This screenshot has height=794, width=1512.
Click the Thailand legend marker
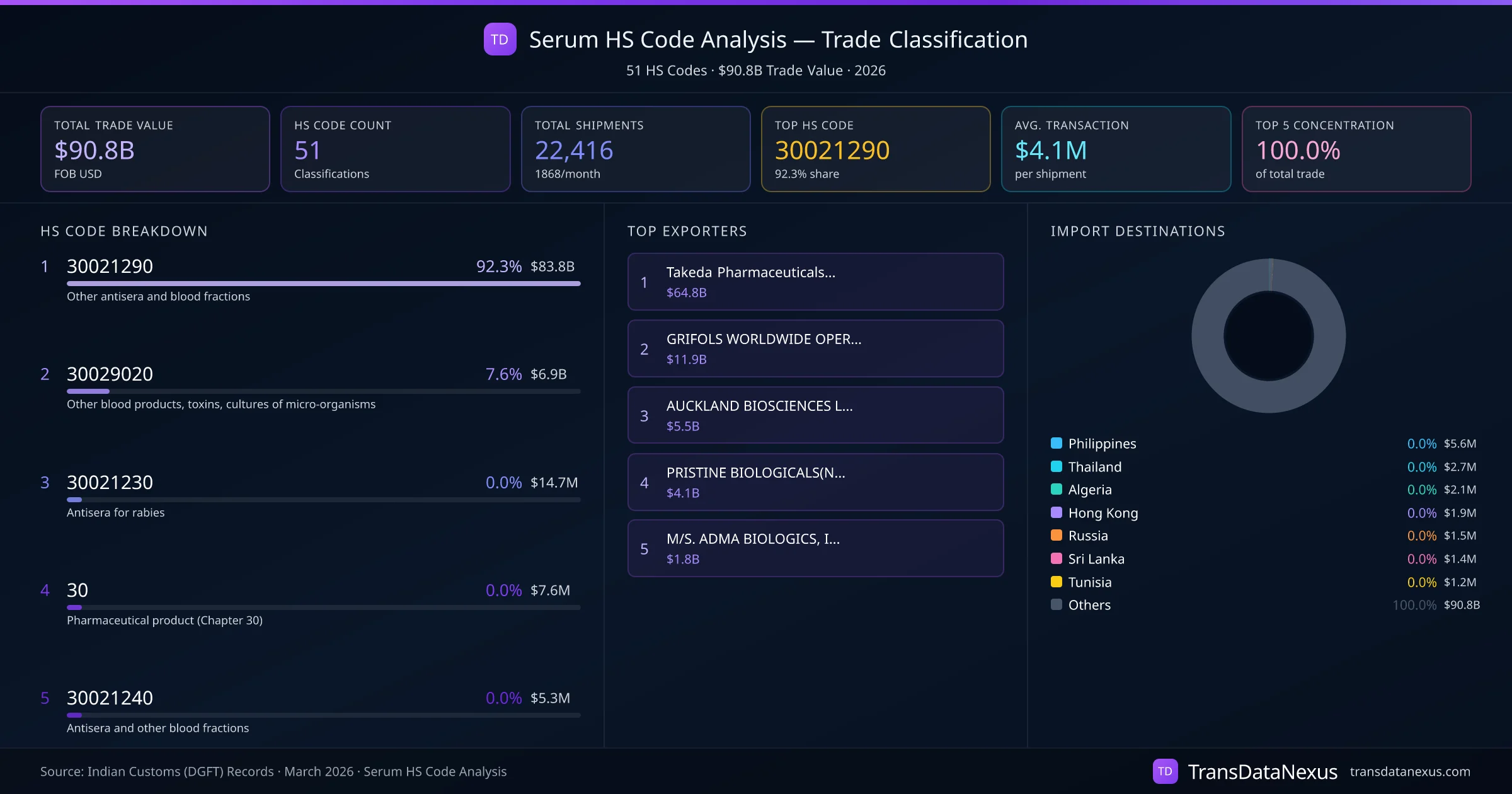tap(1056, 466)
